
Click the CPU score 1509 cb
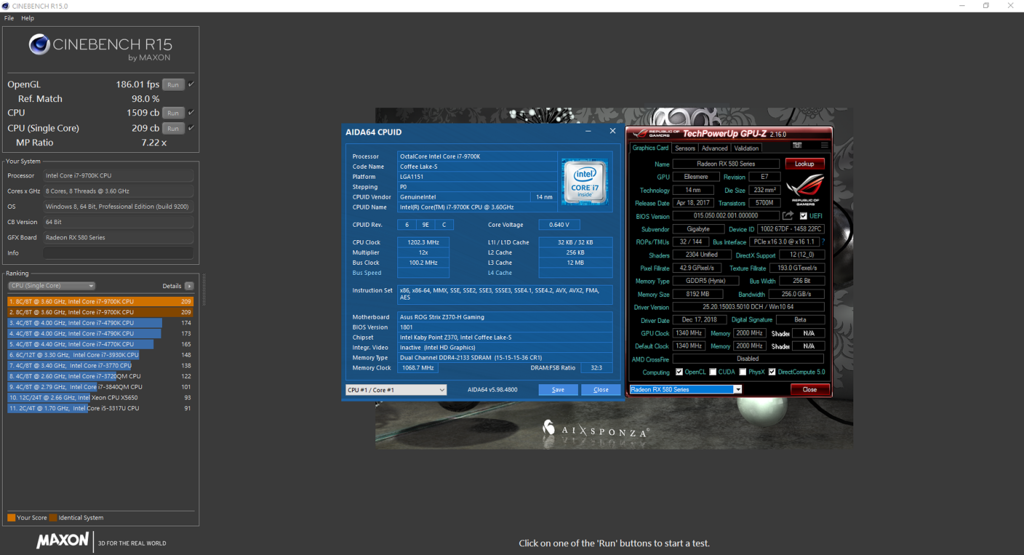[x=143, y=113]
